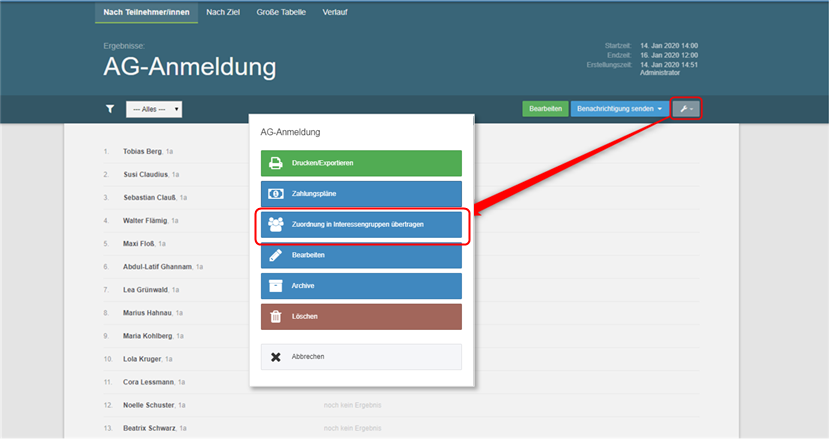Open the Große Tabelle tab

tap(280, 12)
